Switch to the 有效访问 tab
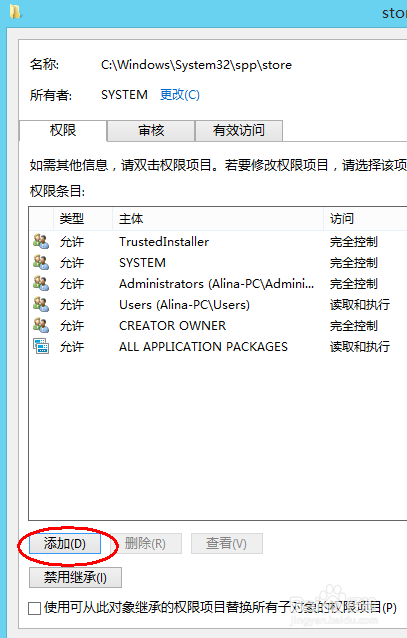The image size is (407, 638). [239, 131]
